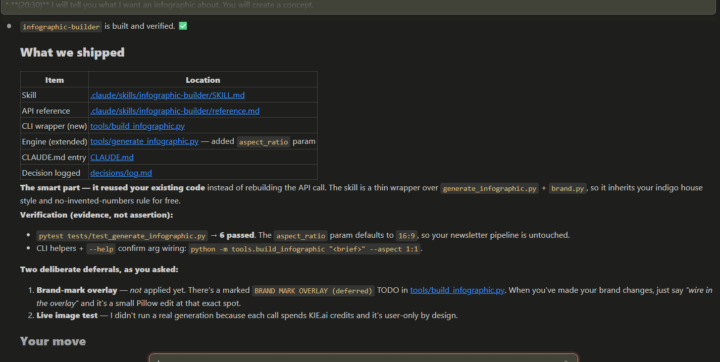This screenshot has width=720, height=362.
Task: Click the 'Verification (evidence, not assertion):' line
Action: [x=96, y=215]
